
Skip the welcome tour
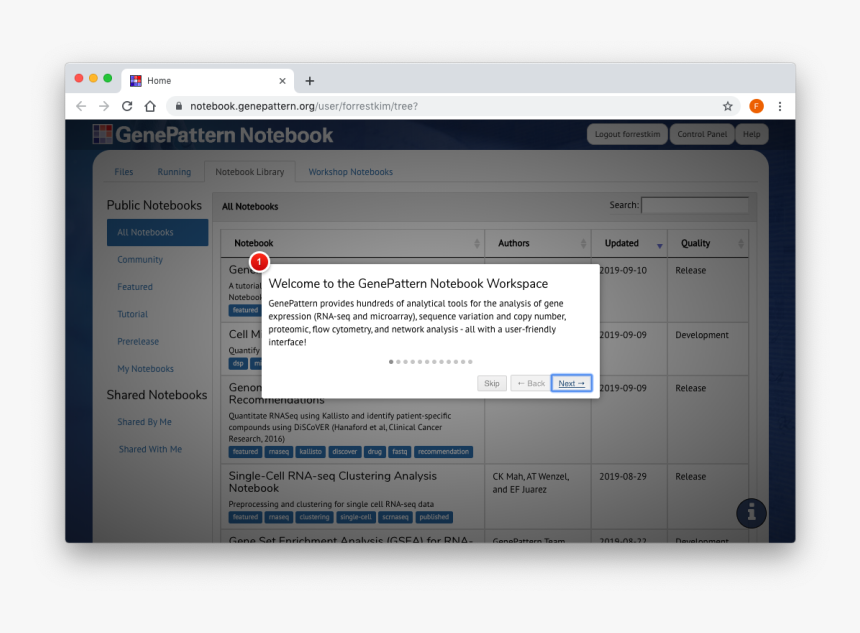point(491,383)
